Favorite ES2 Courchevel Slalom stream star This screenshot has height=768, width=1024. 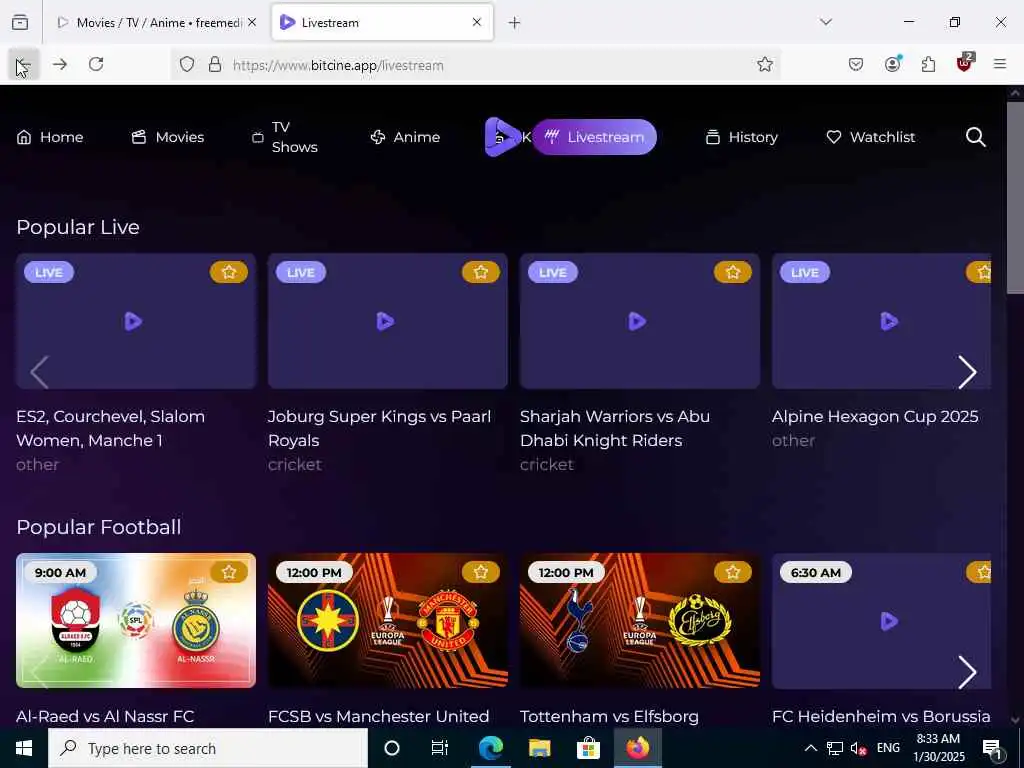pyautogui.click(x=229, y=272)
